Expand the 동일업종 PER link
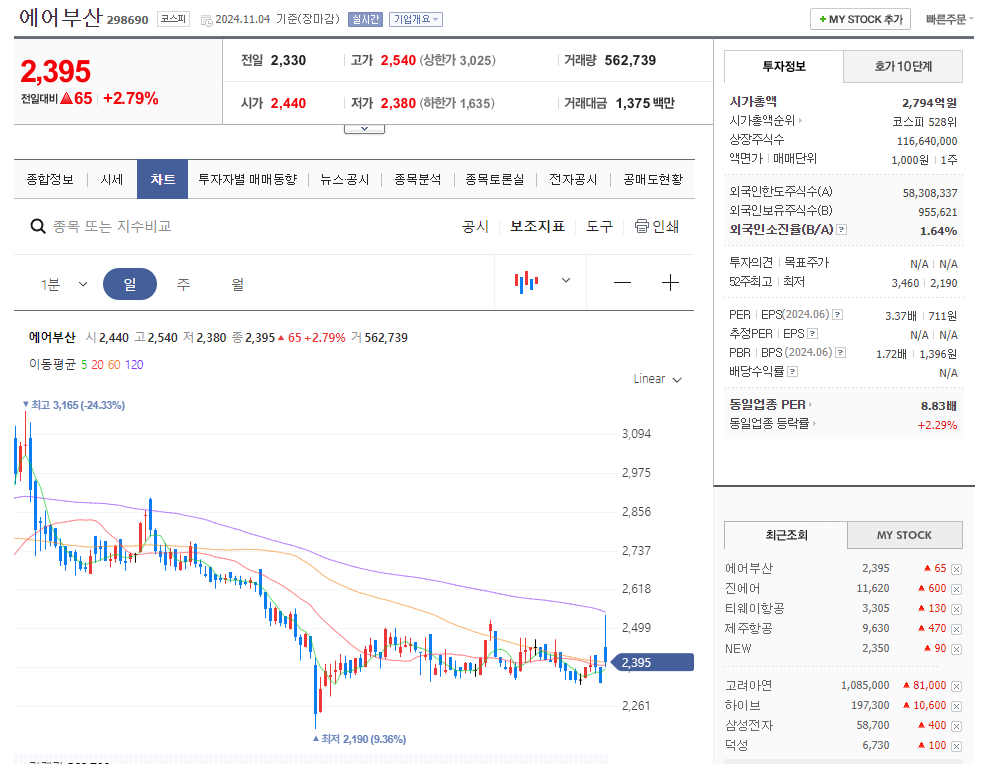Viewport: 988px width, 764px height. pyautogui.click(x=771, y=404)
